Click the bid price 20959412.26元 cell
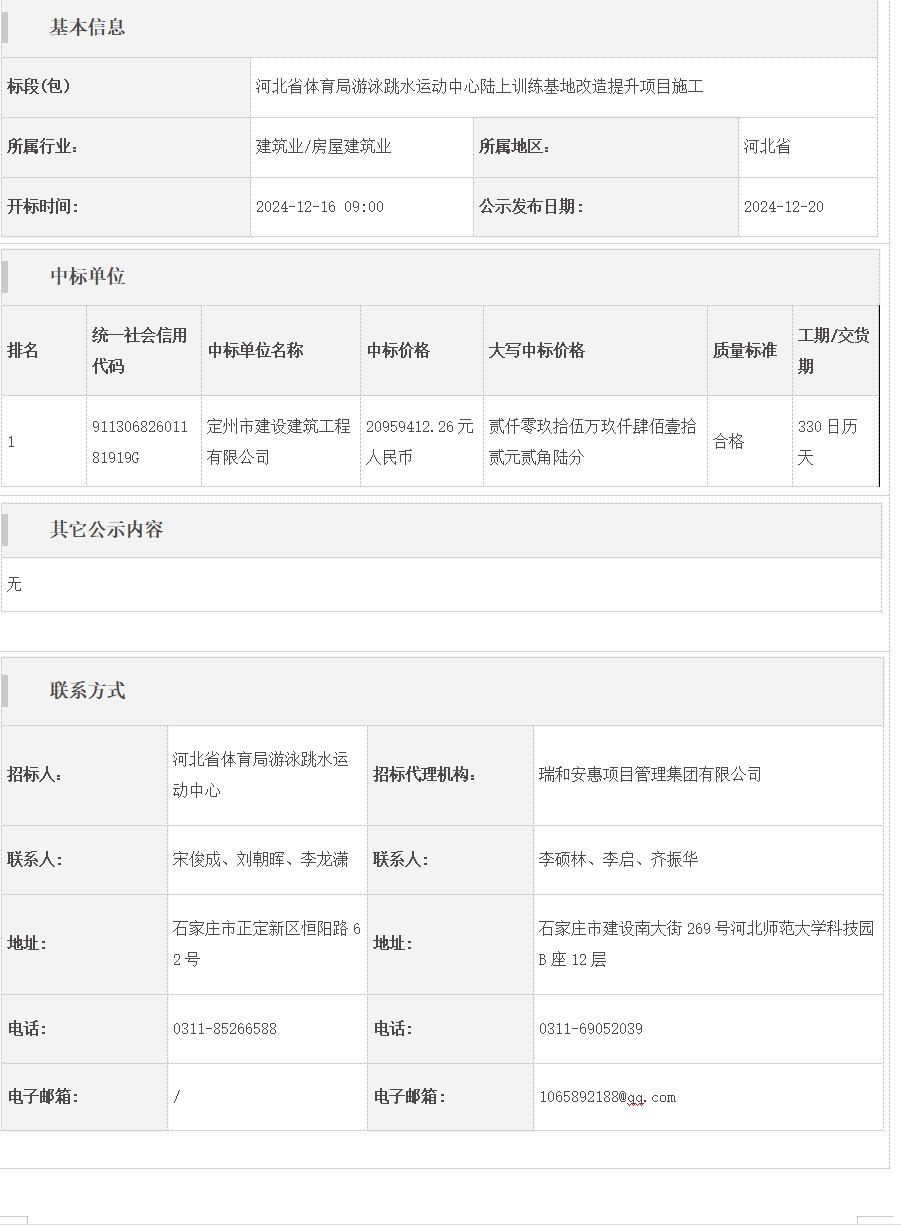The width and height of the screenshot is (901, 1225). point(420,441)
